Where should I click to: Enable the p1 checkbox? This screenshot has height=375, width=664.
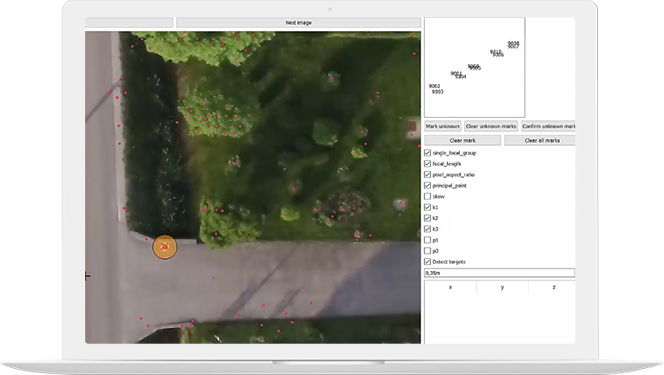[427, 240]
